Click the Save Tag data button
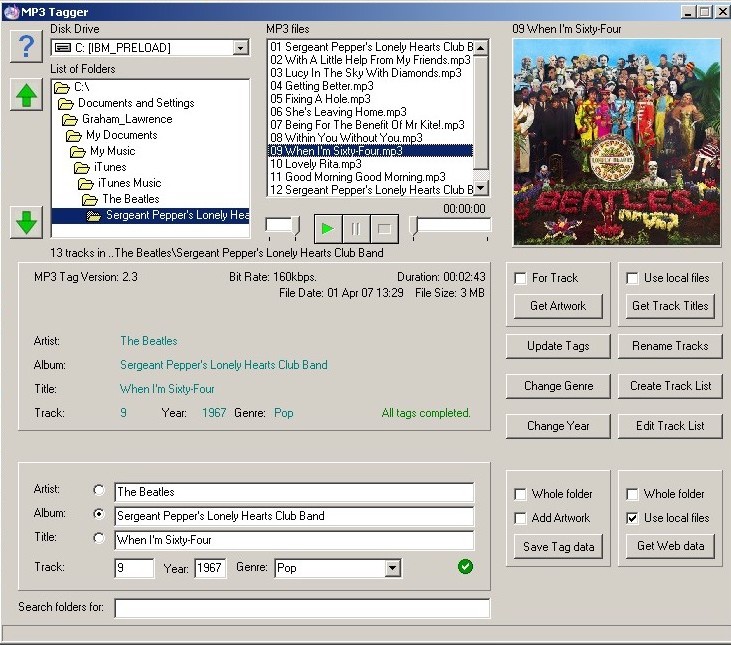The width and height of the screenshot is (731, 645). click(x=558, y=547)
